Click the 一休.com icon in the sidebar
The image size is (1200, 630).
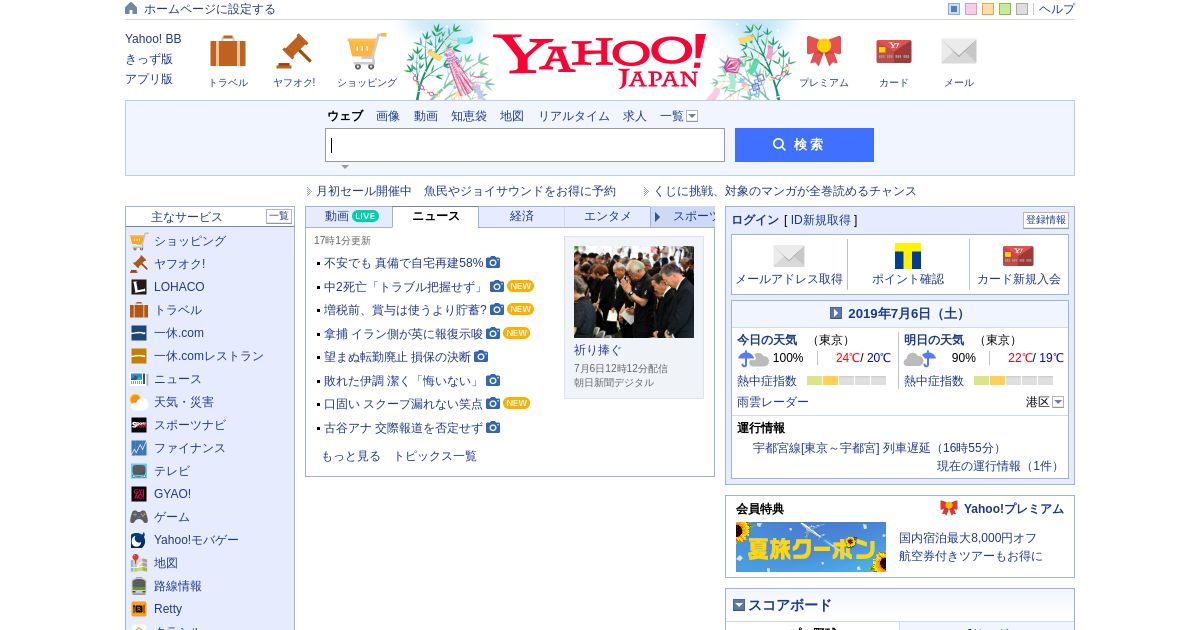(139, 333)
